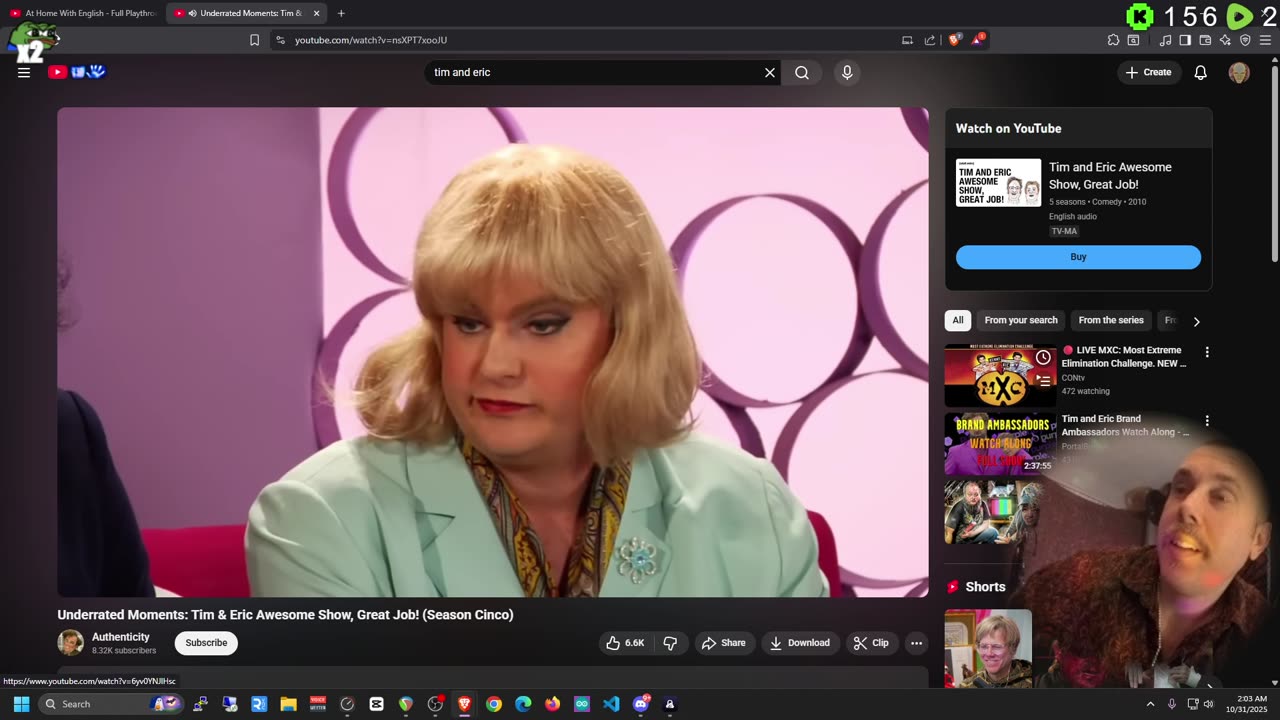The image size is (1280, 720).
Task: Open 'Tim and Eric Awesome Show, Great Job!' title
Action: [x=1110, y=176]
